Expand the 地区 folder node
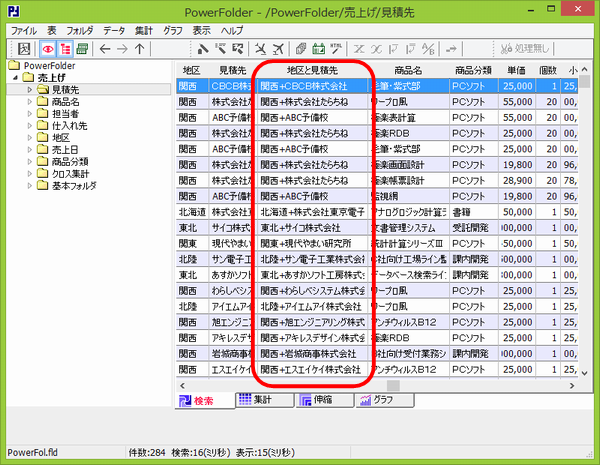The width and height of the screenshot is (600, 465). point(29,138)
